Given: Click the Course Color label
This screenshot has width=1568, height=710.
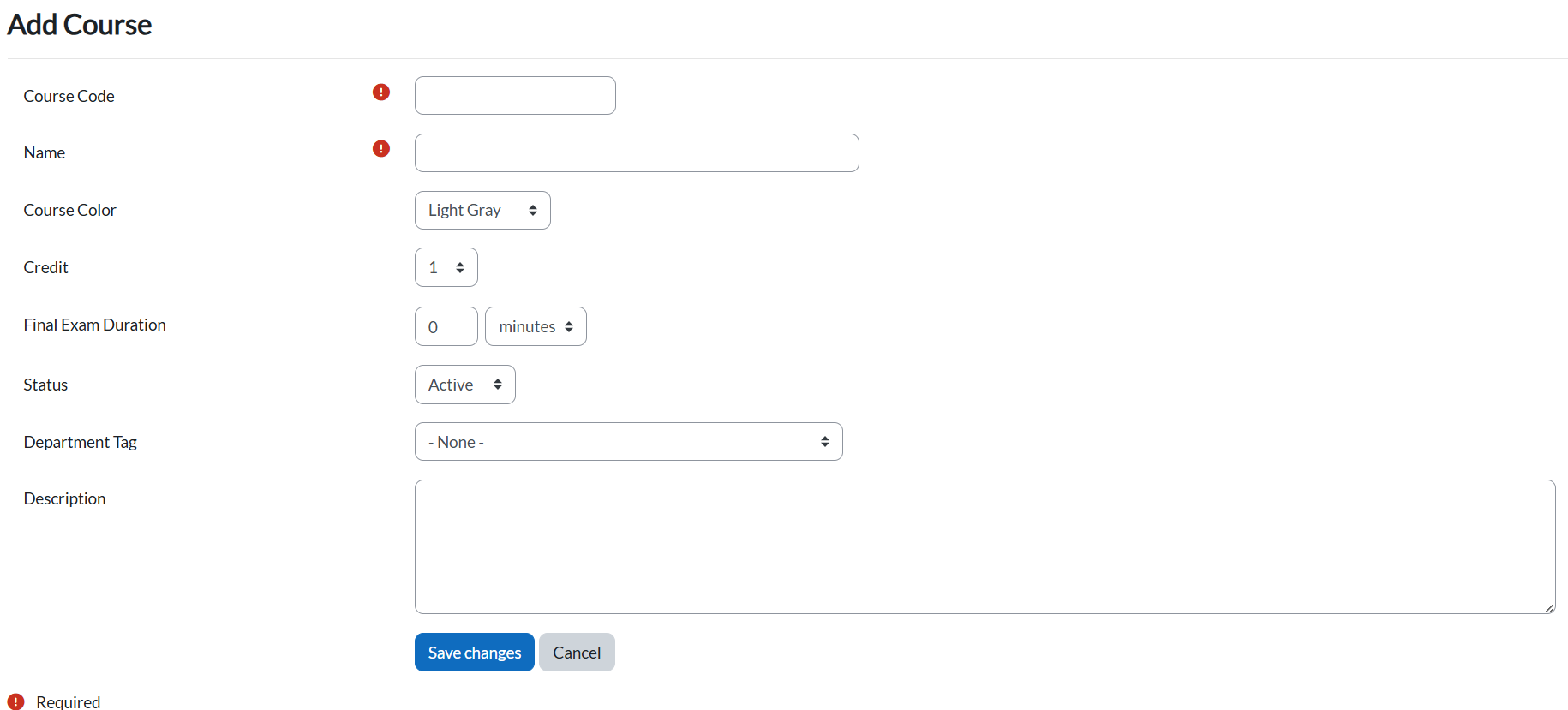Looking at the screenshot, I should point(69,210).
